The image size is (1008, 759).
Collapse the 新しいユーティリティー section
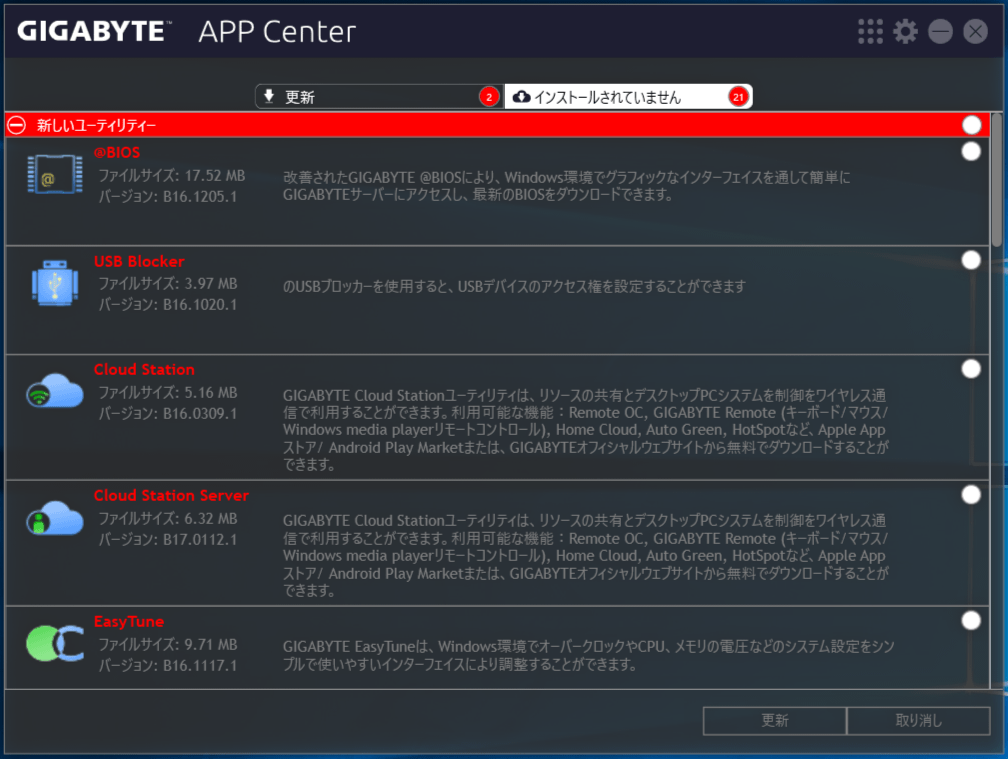[17, 125]
